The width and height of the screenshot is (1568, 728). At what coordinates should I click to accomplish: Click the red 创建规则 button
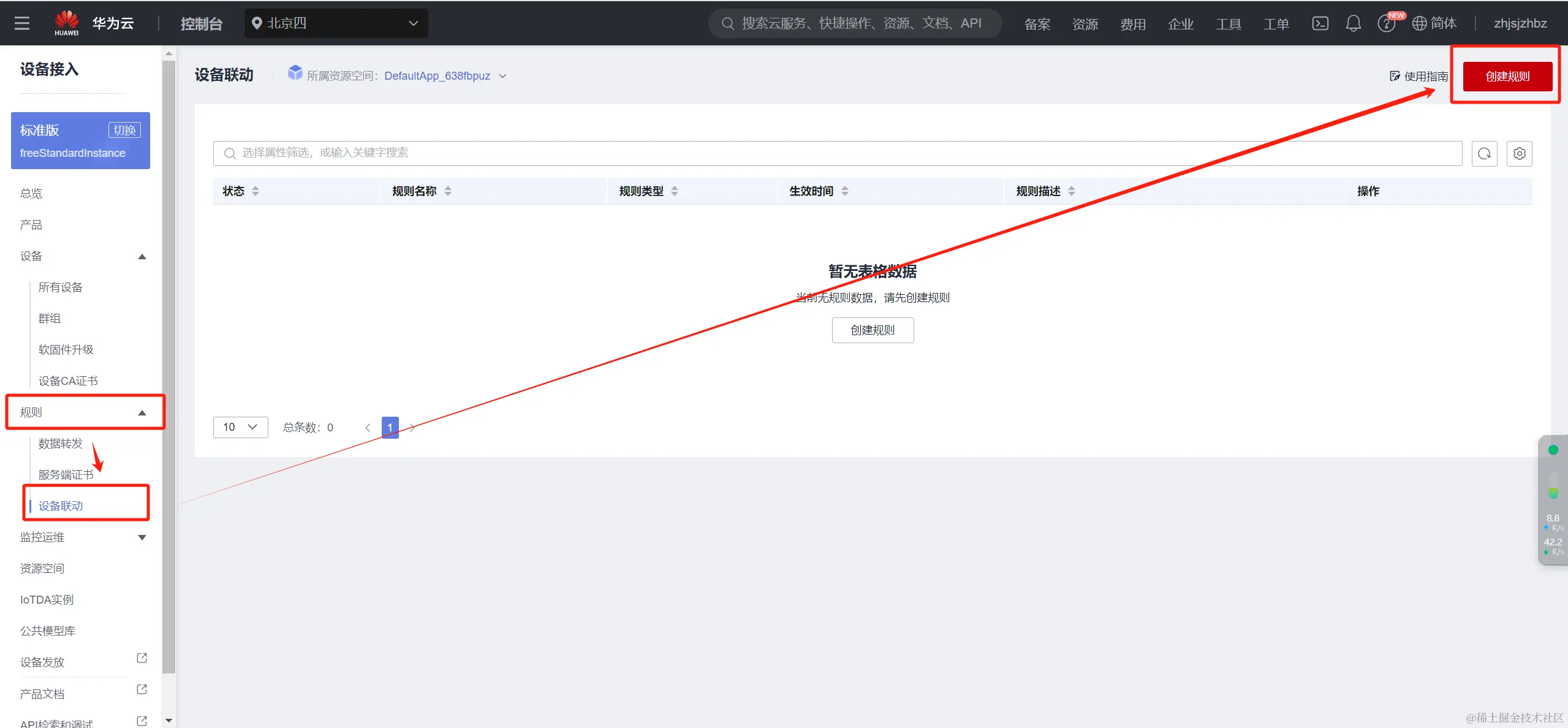(x=1507, y=76)
